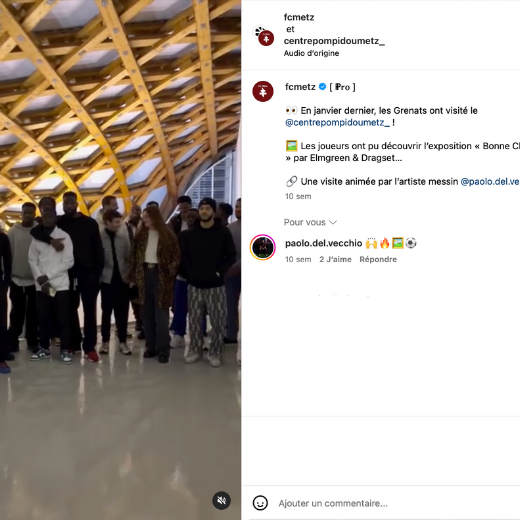Follow the @centrepompidoumetz_ mention in the caption
Viewport: 520px width, 520px height.
[337, 123]
